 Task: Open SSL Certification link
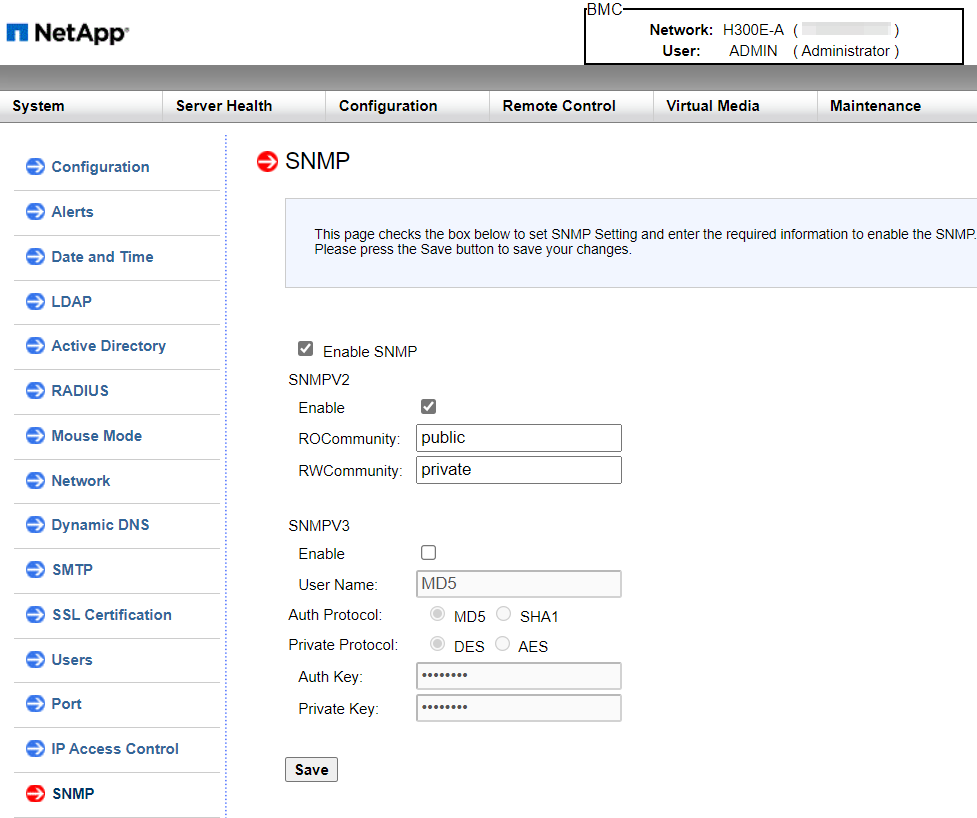[x=112, y=614]
